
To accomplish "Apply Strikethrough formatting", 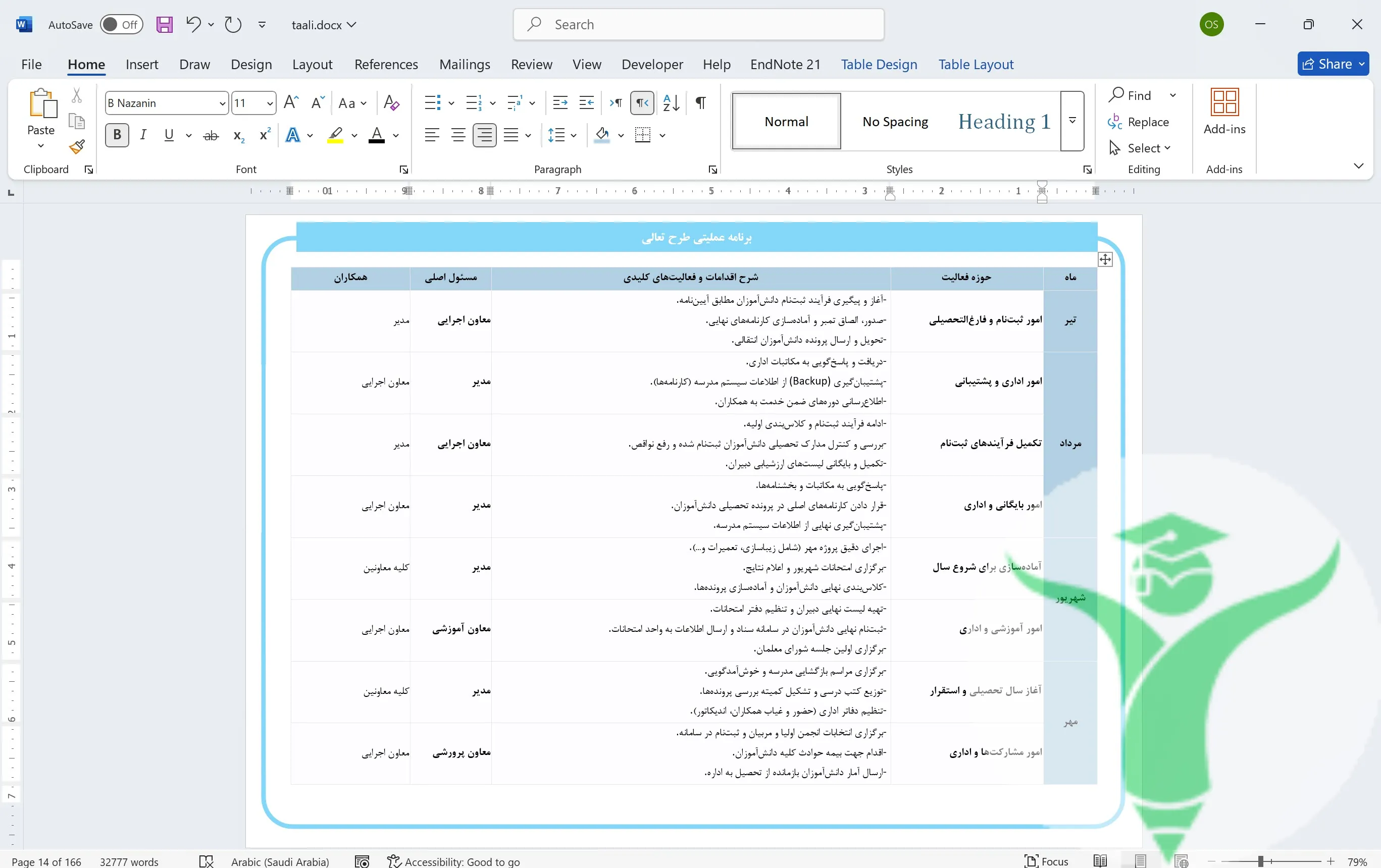I will tap(211, 136).
